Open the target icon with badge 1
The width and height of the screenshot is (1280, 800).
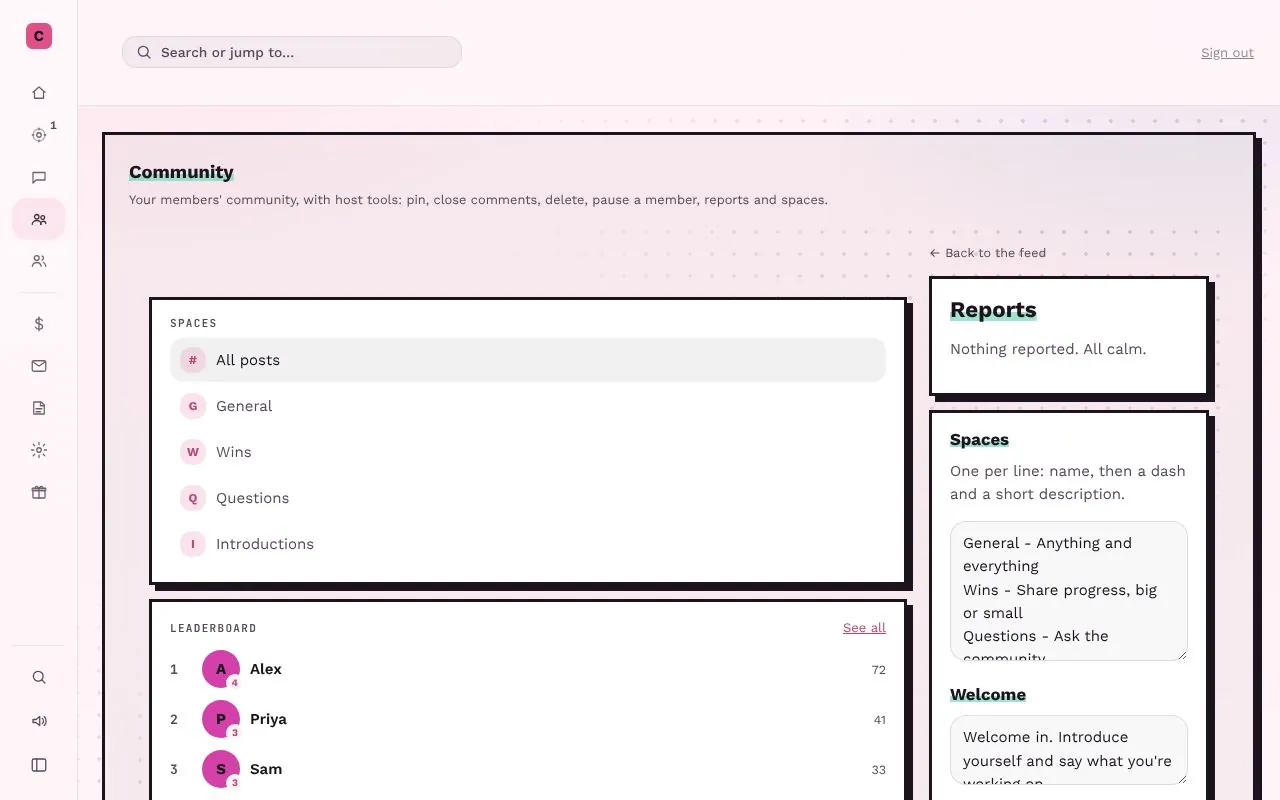click(39, 135)
